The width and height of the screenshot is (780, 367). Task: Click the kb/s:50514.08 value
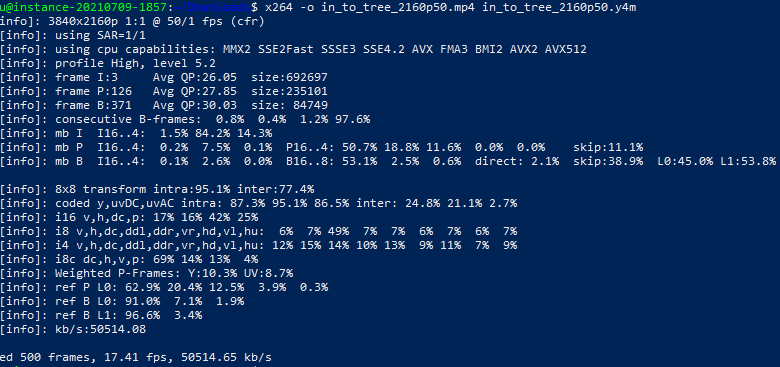click(x=100, y=329)
